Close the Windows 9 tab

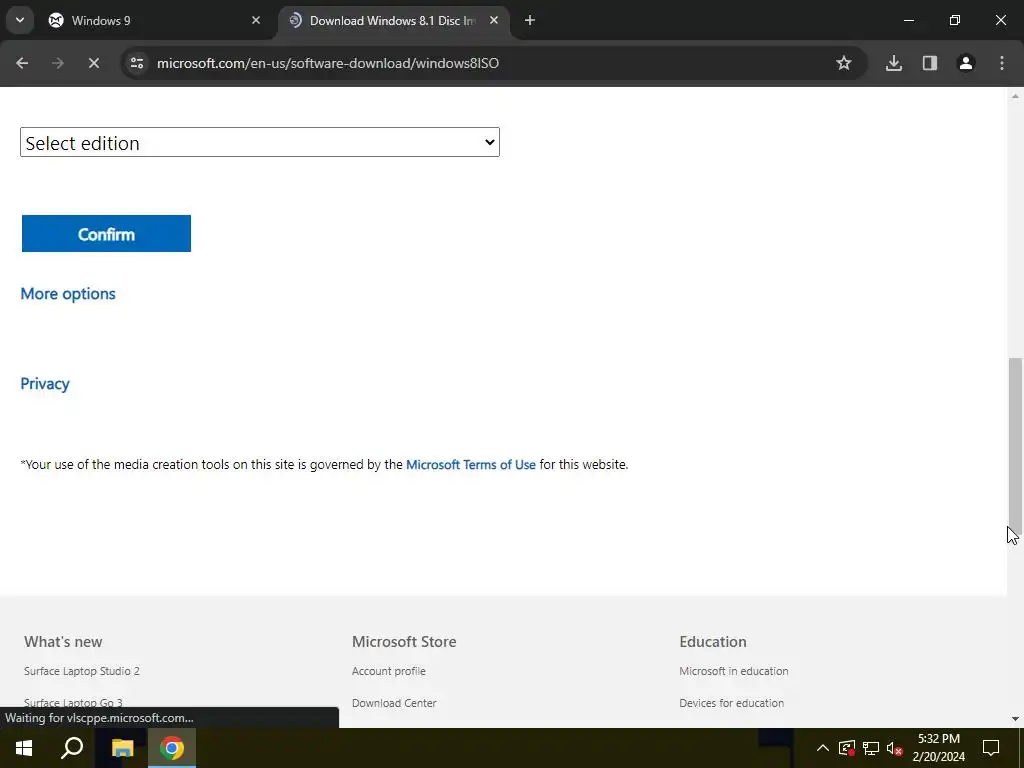point(256,20)
